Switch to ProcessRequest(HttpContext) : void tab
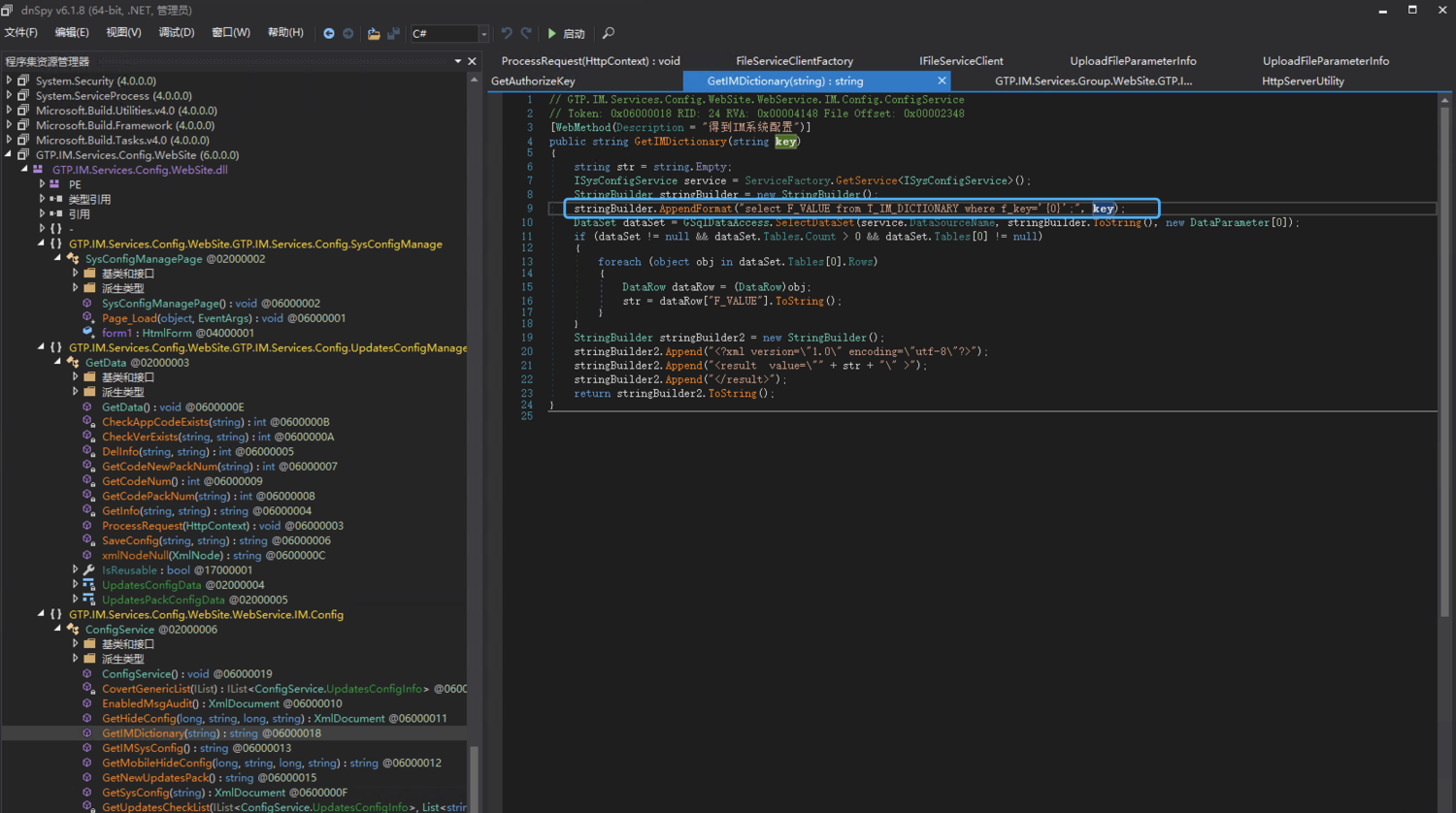 point(590,61)
